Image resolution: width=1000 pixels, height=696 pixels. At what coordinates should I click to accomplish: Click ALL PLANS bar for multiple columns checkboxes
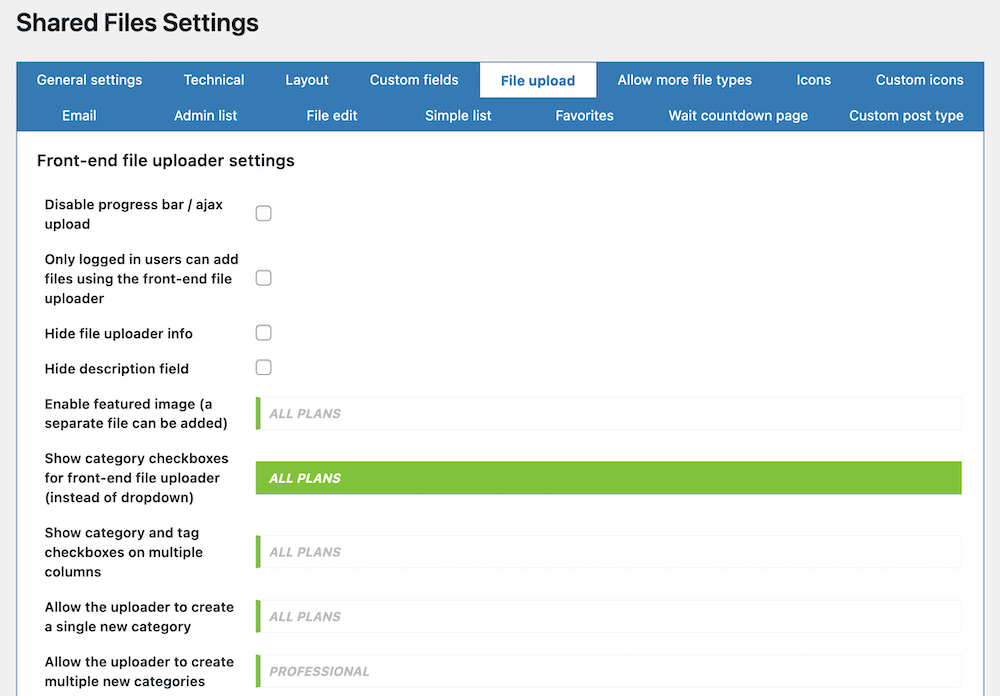tap(608, 552)
